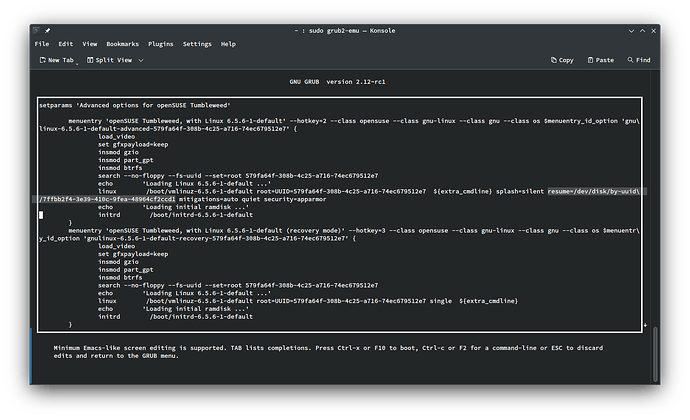Close the Konsole window
The height and width of the screenshot is (420, 690).
click(653, 31)
